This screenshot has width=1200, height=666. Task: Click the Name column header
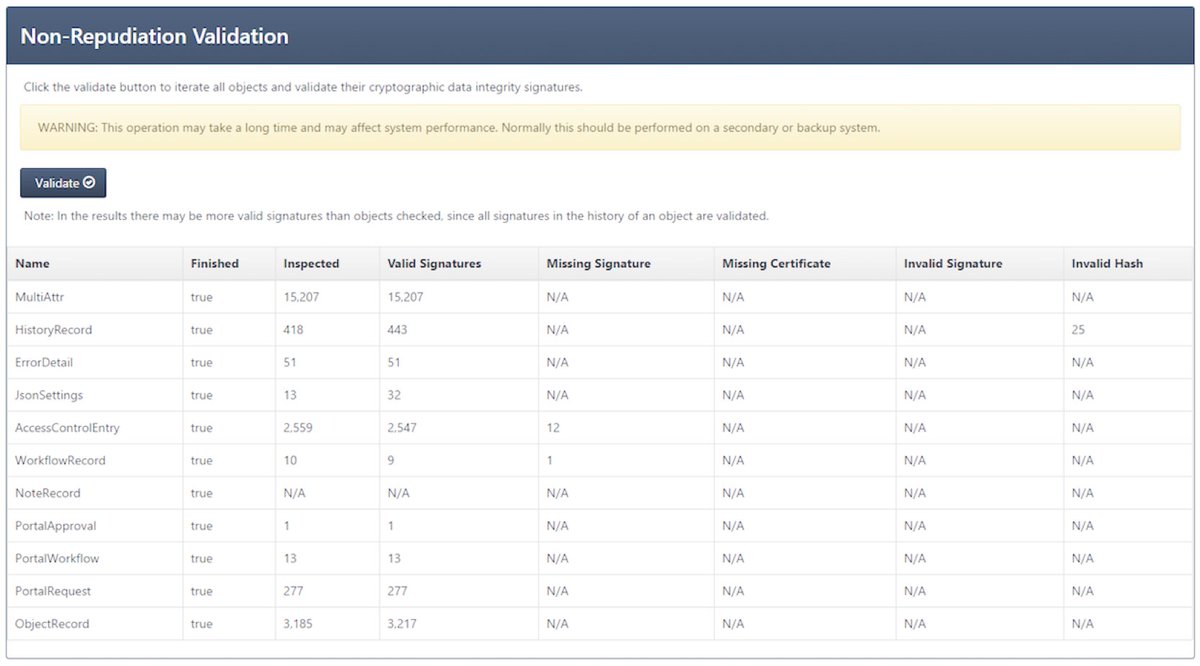tap(32, 263)
